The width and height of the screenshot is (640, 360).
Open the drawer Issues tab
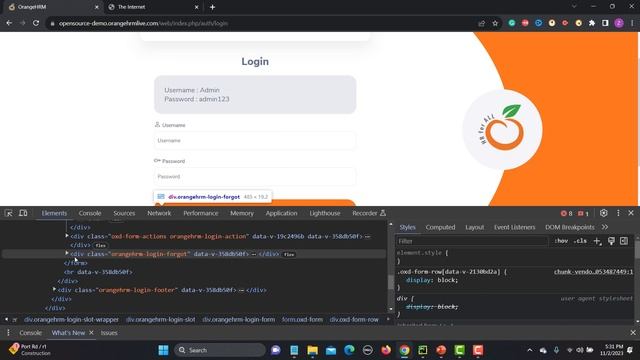109,333
